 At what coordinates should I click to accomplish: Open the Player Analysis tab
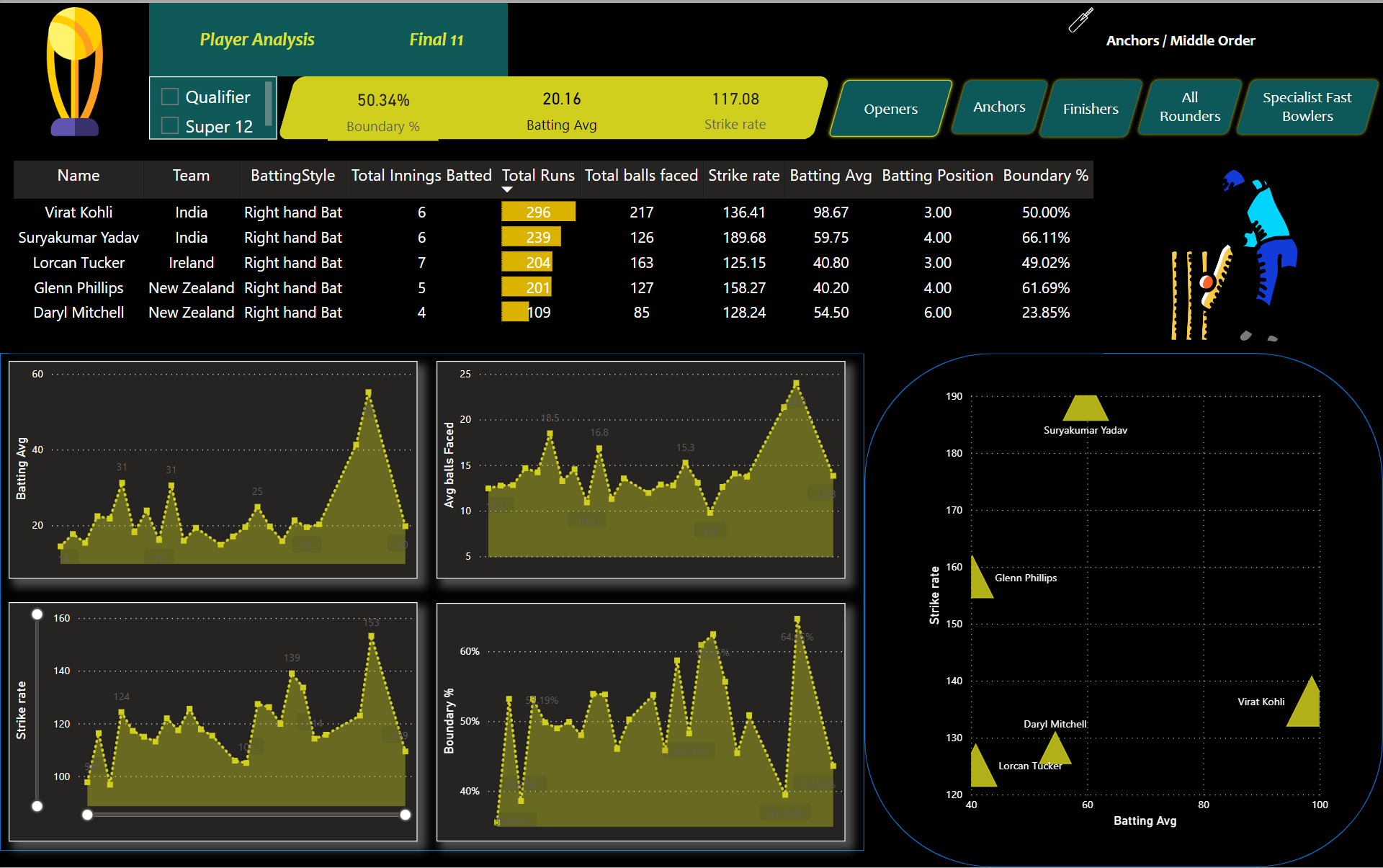coord(256,40)
